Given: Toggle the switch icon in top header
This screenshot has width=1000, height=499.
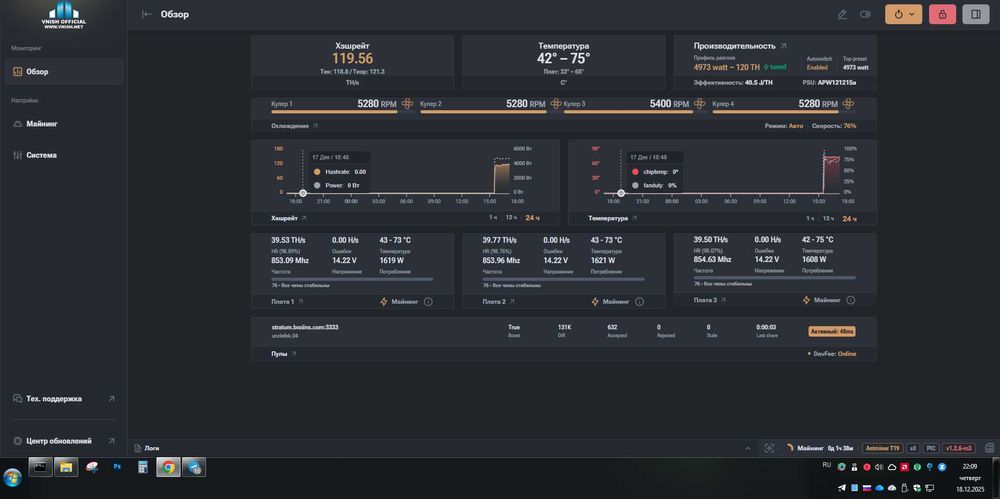Looking at the screenshot, I should [865, 14].
